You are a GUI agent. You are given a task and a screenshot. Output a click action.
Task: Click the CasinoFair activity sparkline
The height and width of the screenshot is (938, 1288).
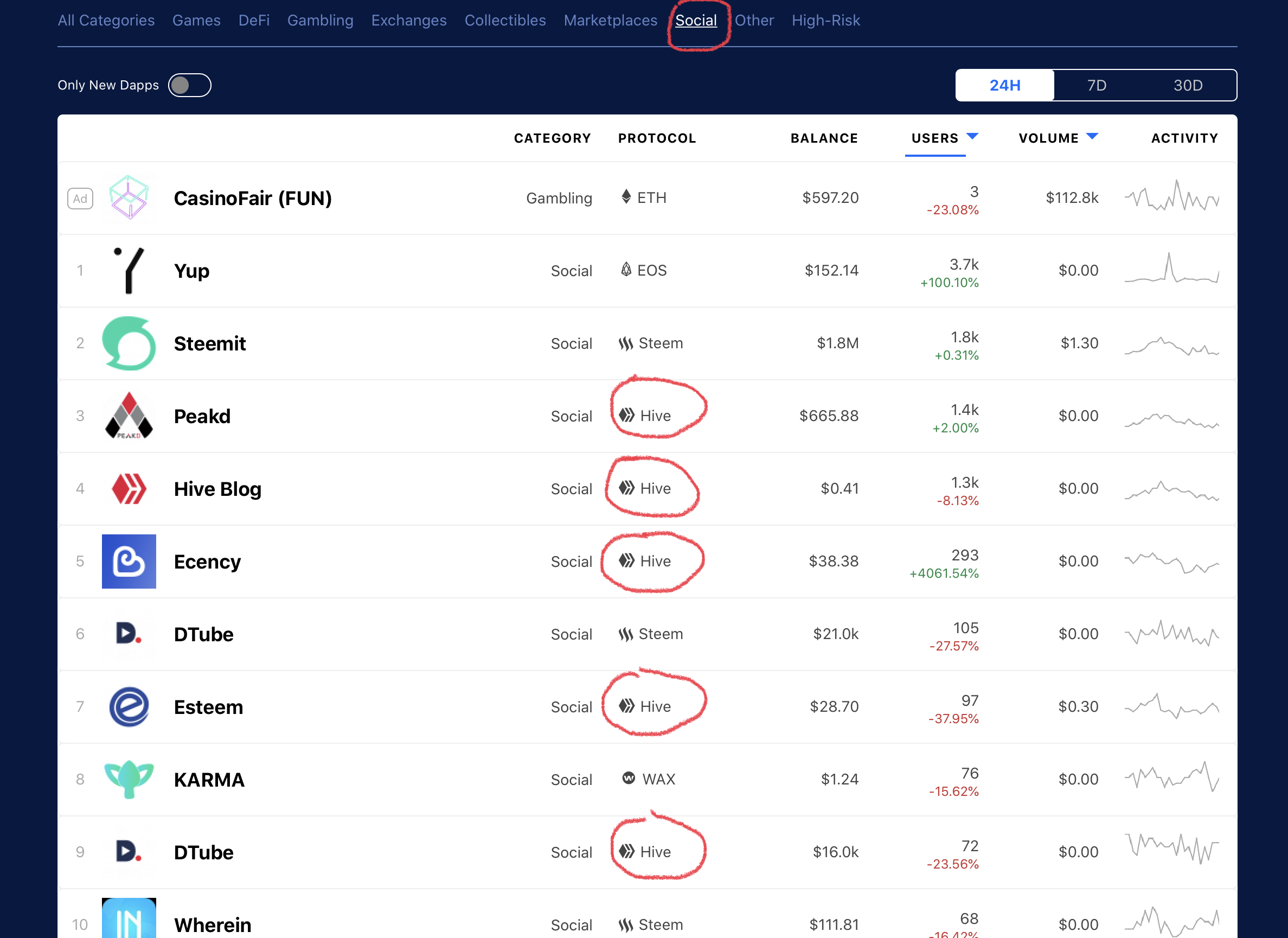coord(1171,196)
